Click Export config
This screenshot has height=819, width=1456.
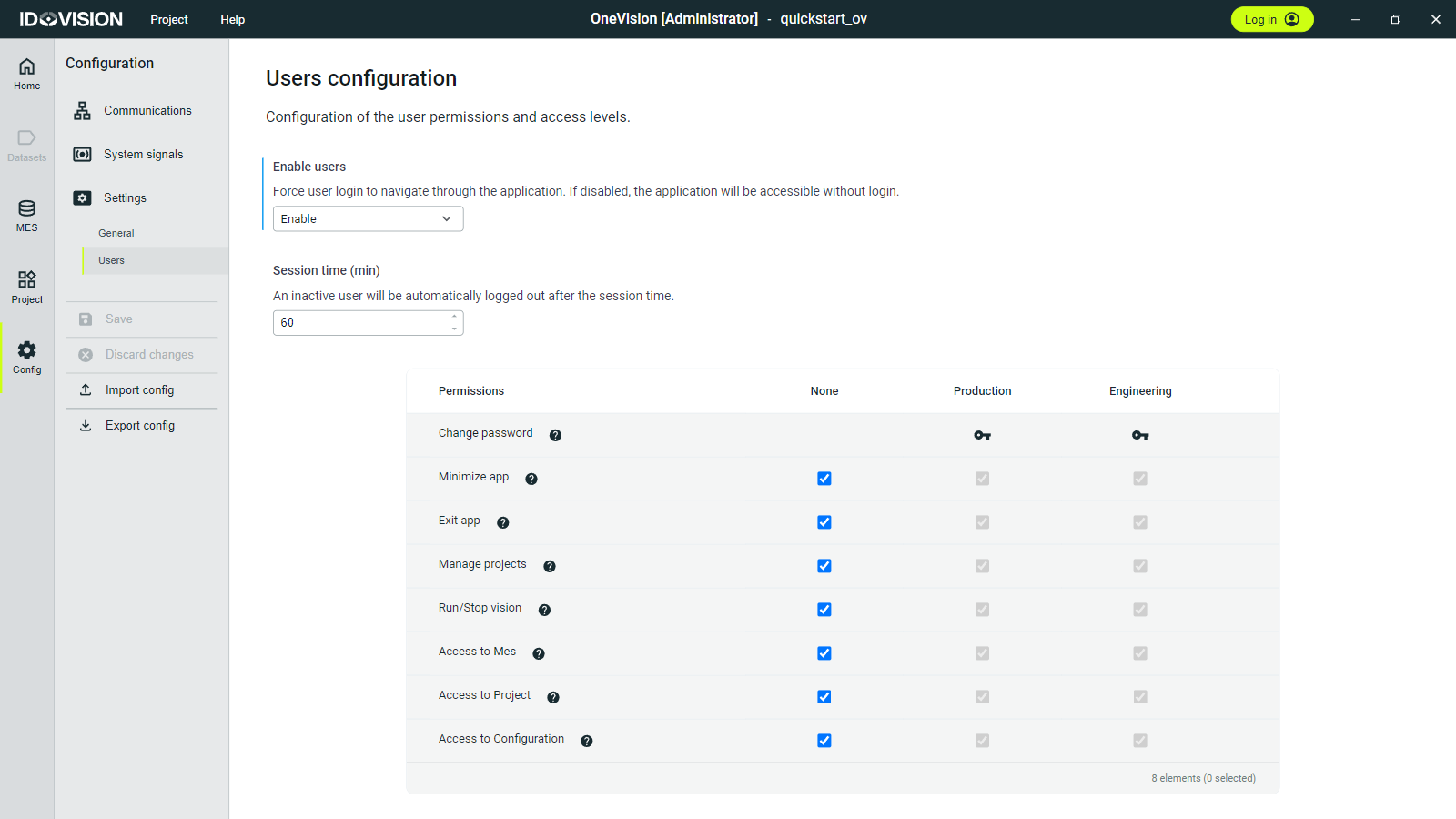pos(139,426)
